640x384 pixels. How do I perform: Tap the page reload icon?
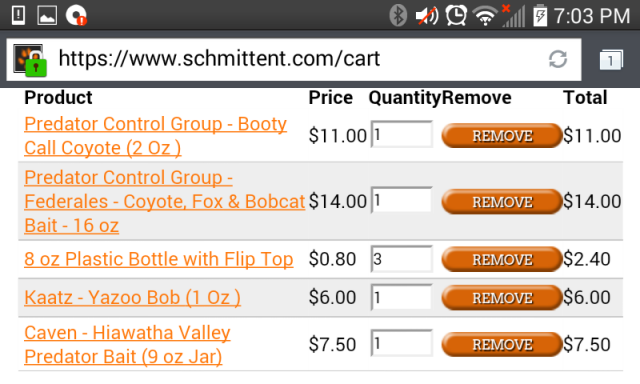[x=558, y=59]
